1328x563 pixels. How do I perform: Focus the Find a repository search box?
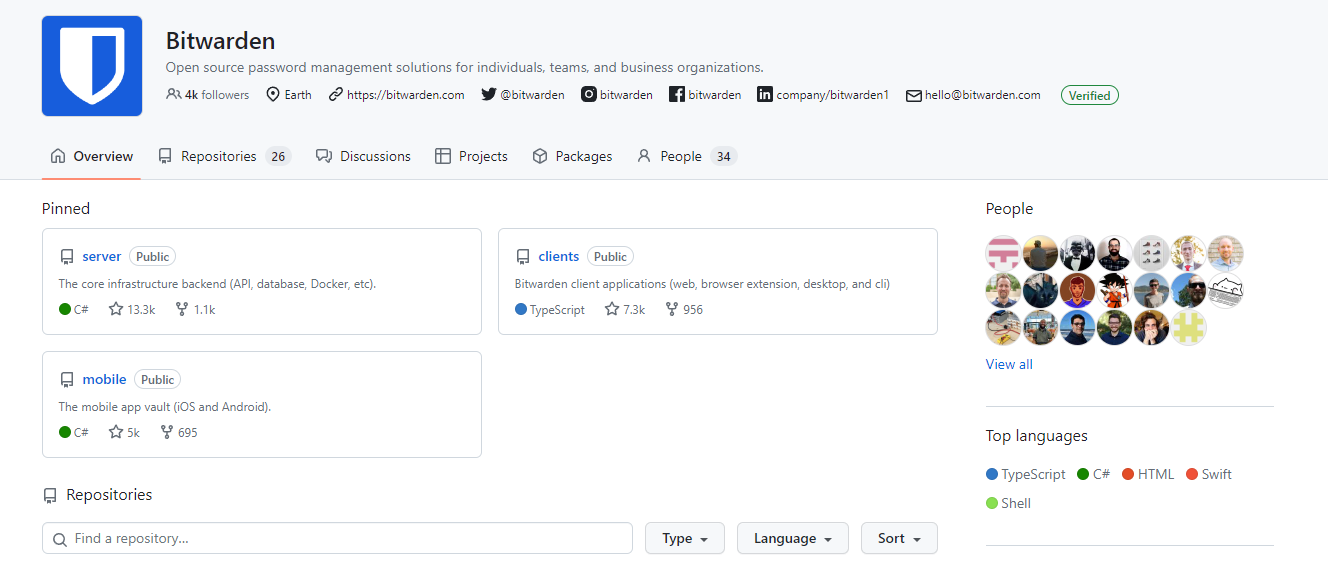click(338, 538)
